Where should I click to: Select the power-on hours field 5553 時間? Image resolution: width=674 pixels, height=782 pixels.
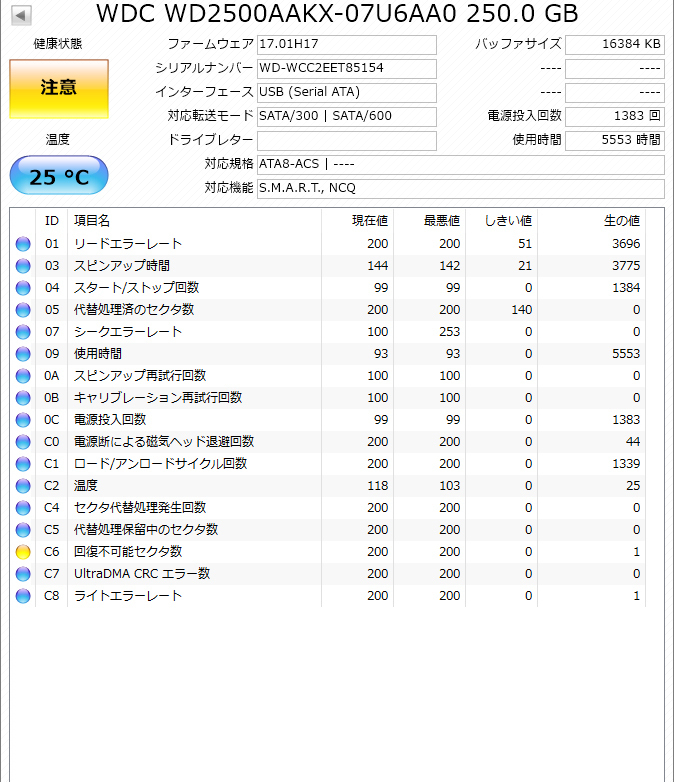tap(615, 140)
